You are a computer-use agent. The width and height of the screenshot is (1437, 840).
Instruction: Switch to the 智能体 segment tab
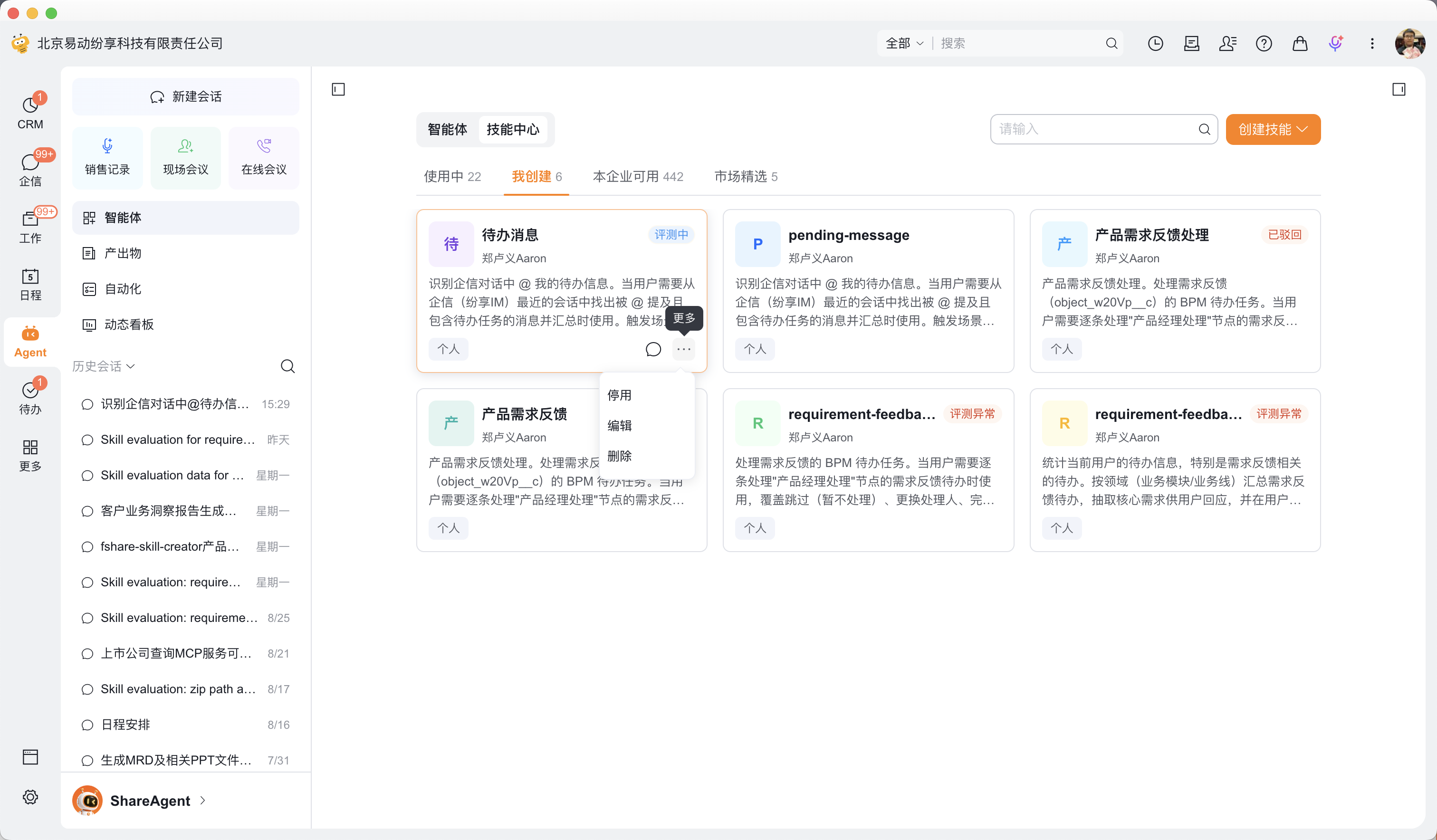click(447, 129)
